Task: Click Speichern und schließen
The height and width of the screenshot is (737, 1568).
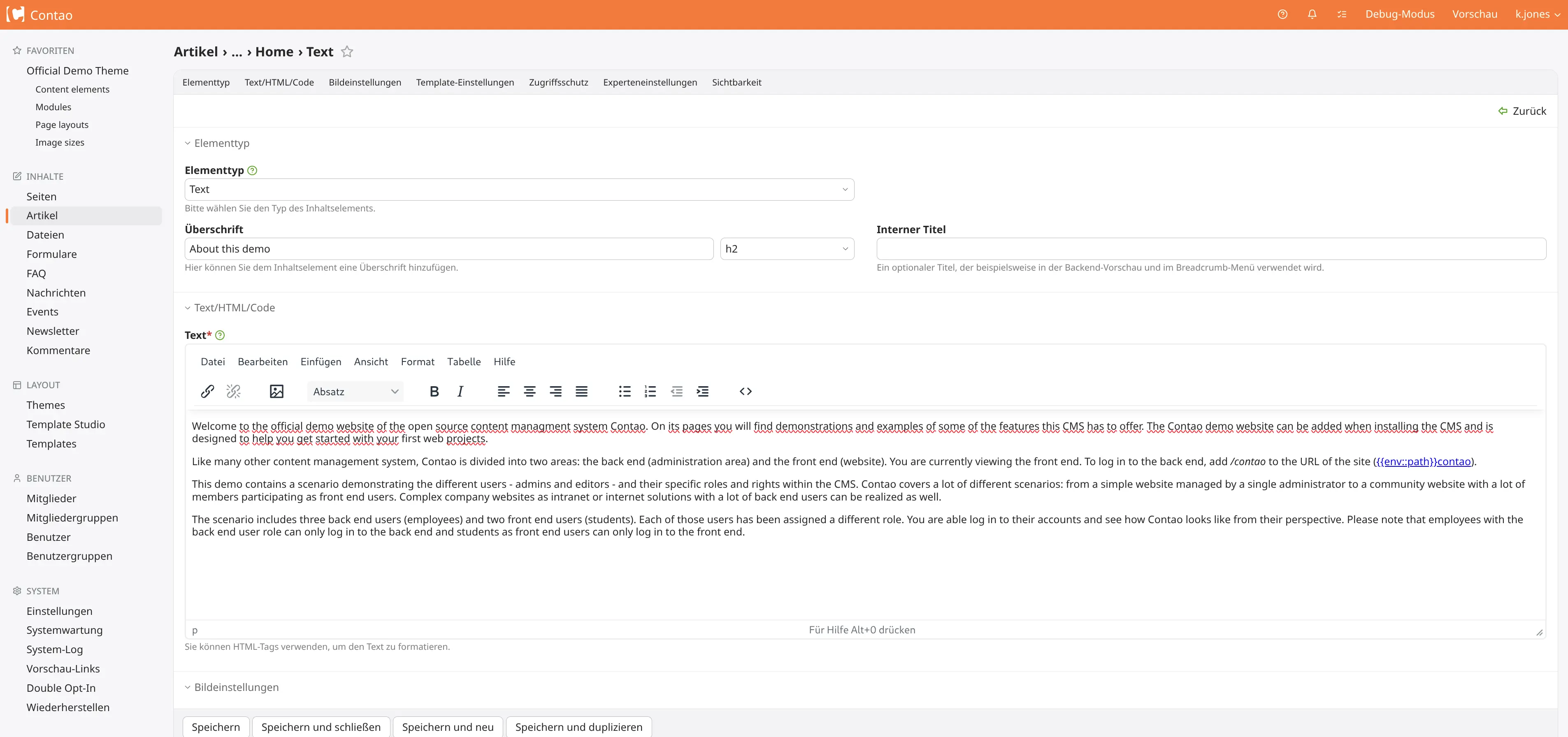Action: 321,727
